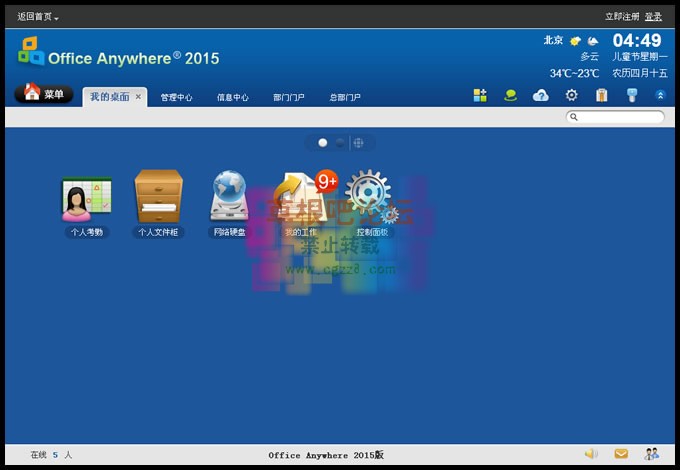Switch to the 信息中心 tab

coord(232,97)
